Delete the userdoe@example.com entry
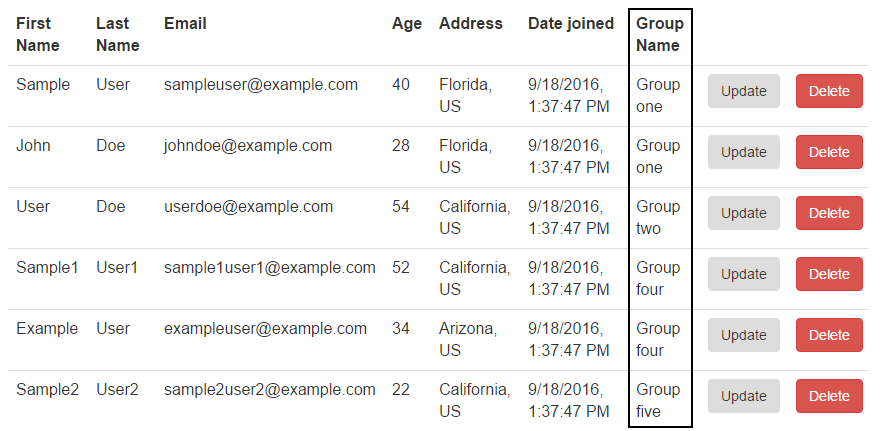The image size is (882, 431). (828, 213)
